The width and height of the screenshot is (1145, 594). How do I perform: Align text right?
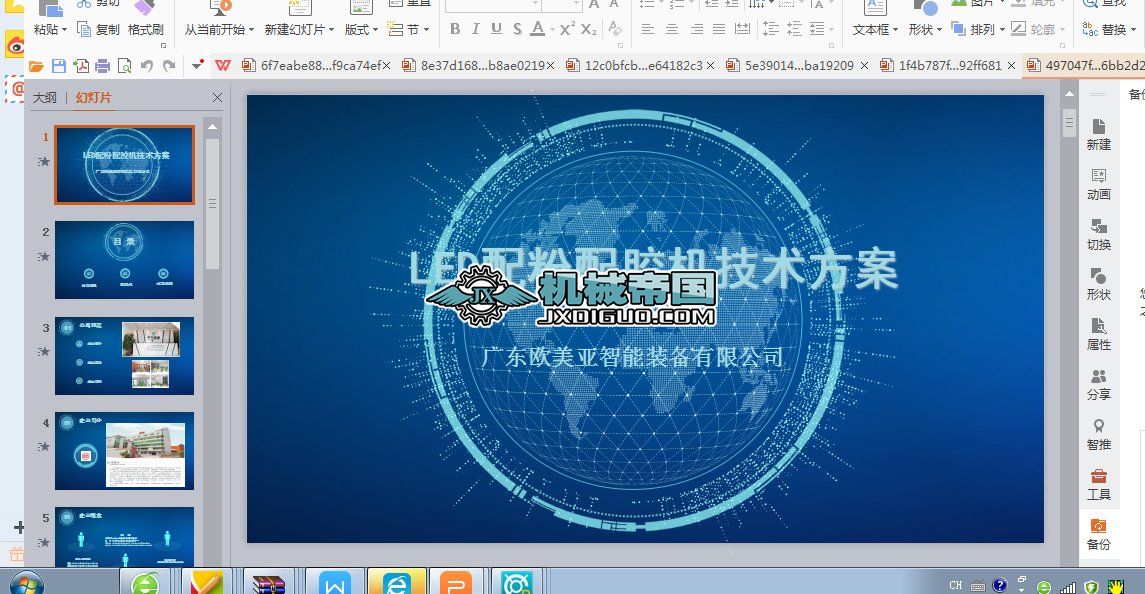(697, 29)
